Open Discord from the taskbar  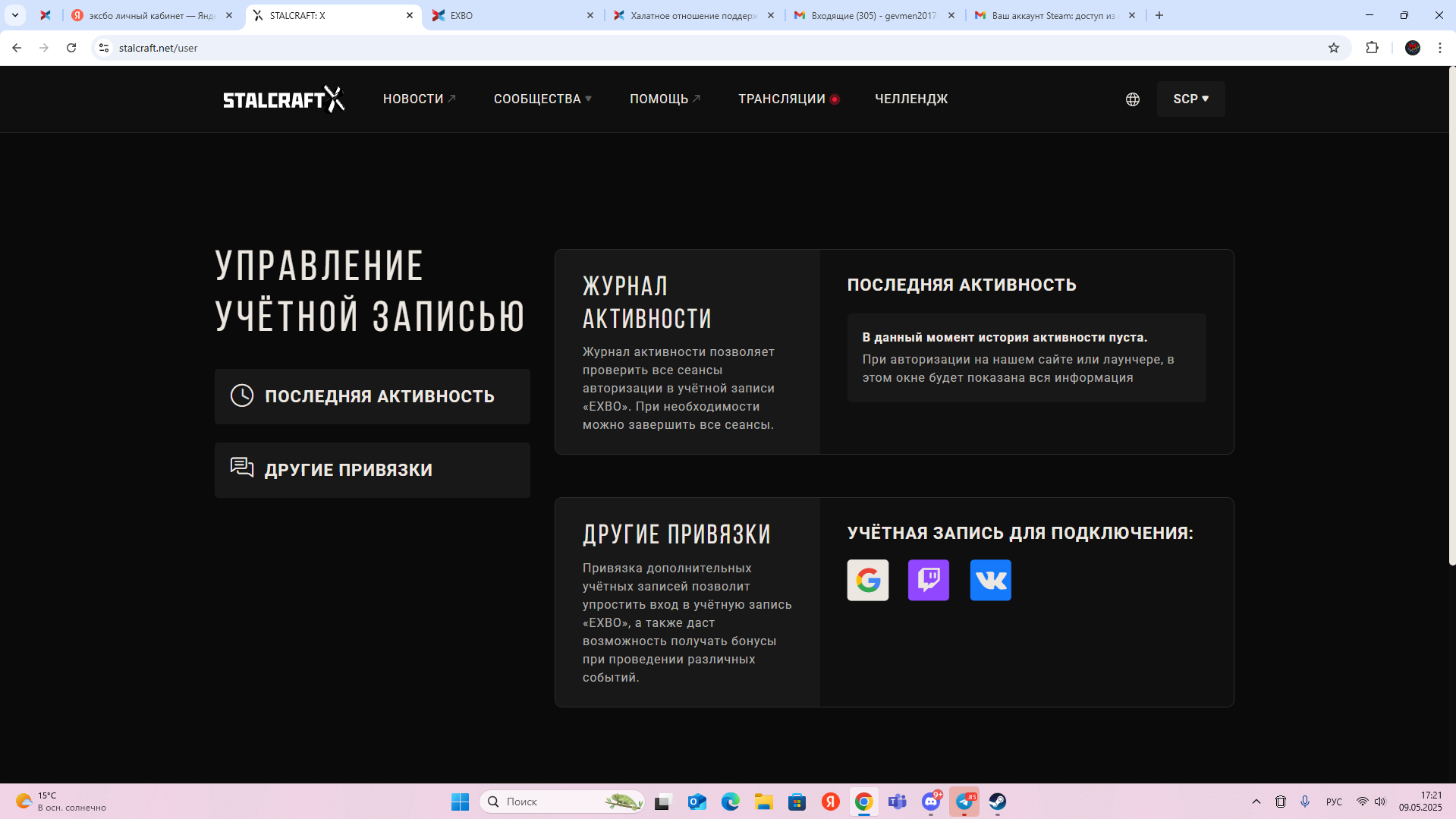[x=931, y=802]
